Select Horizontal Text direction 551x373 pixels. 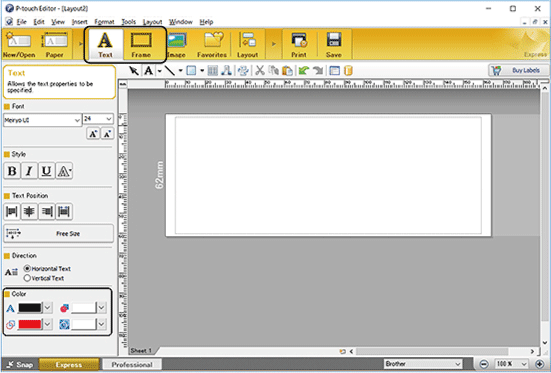pos(47,269)
